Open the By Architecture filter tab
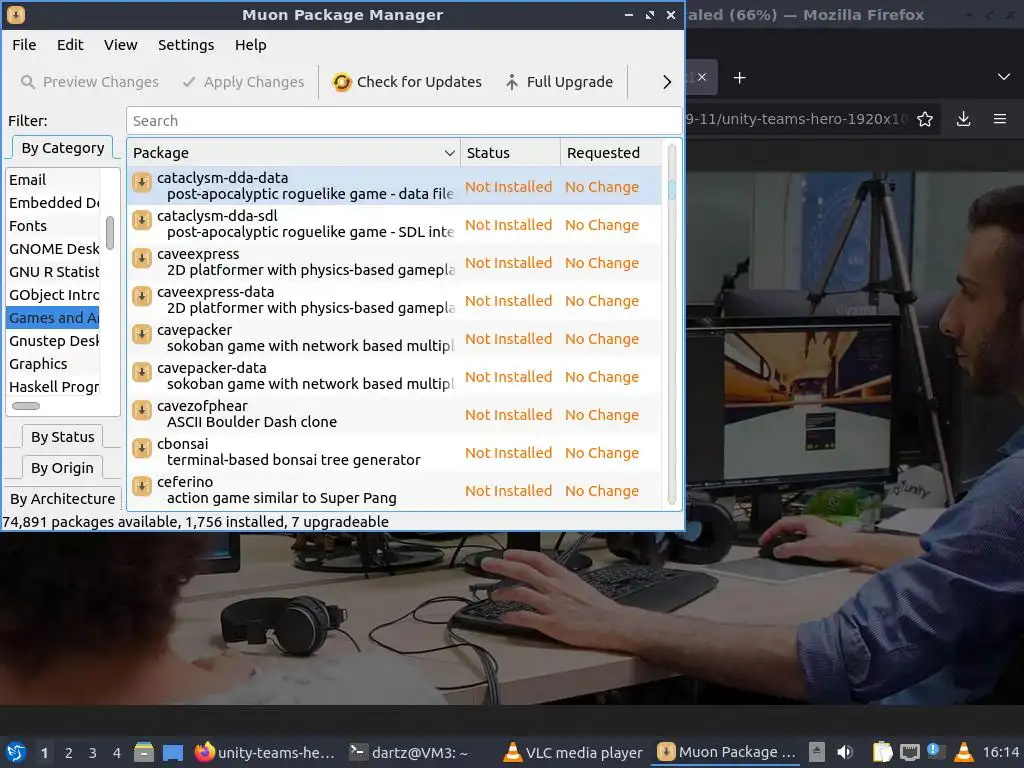1024x768 pixels. point(63,499)
